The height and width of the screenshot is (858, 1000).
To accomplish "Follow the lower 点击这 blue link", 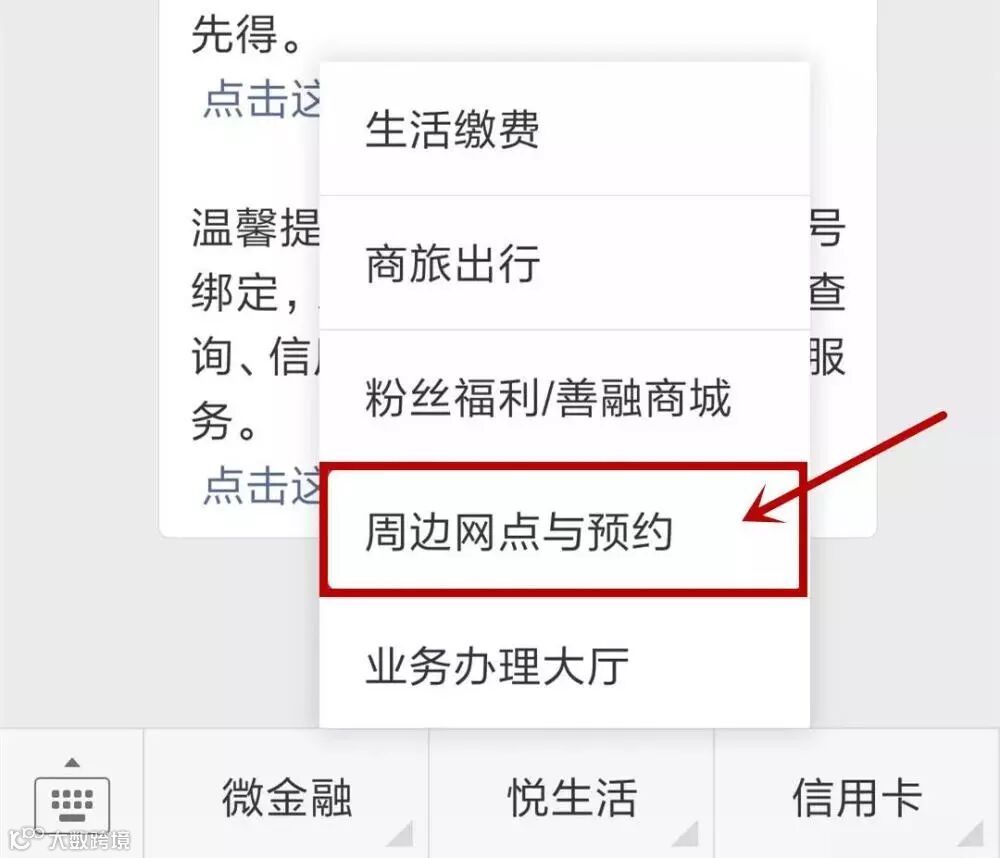I will tap(261, 485).
